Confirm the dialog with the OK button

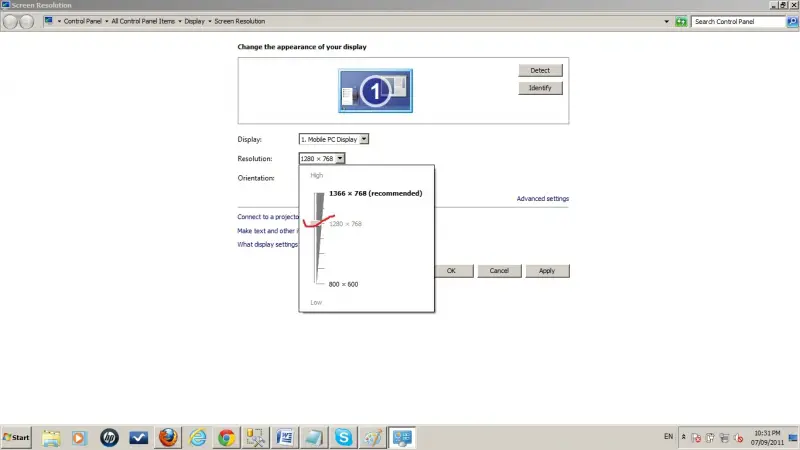[454, 271]
